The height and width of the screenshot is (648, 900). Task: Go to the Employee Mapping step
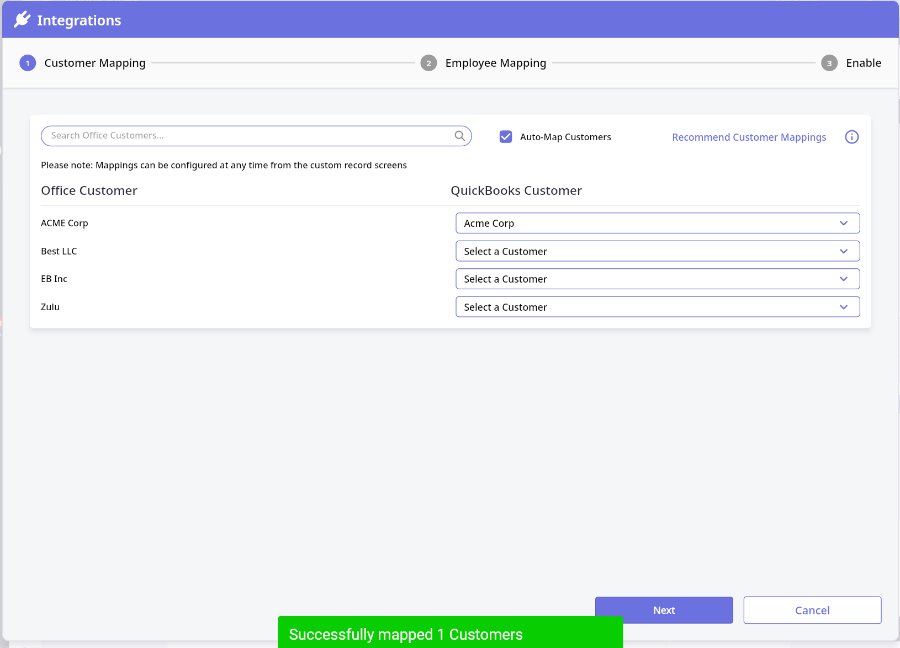[x=495, y=63]
